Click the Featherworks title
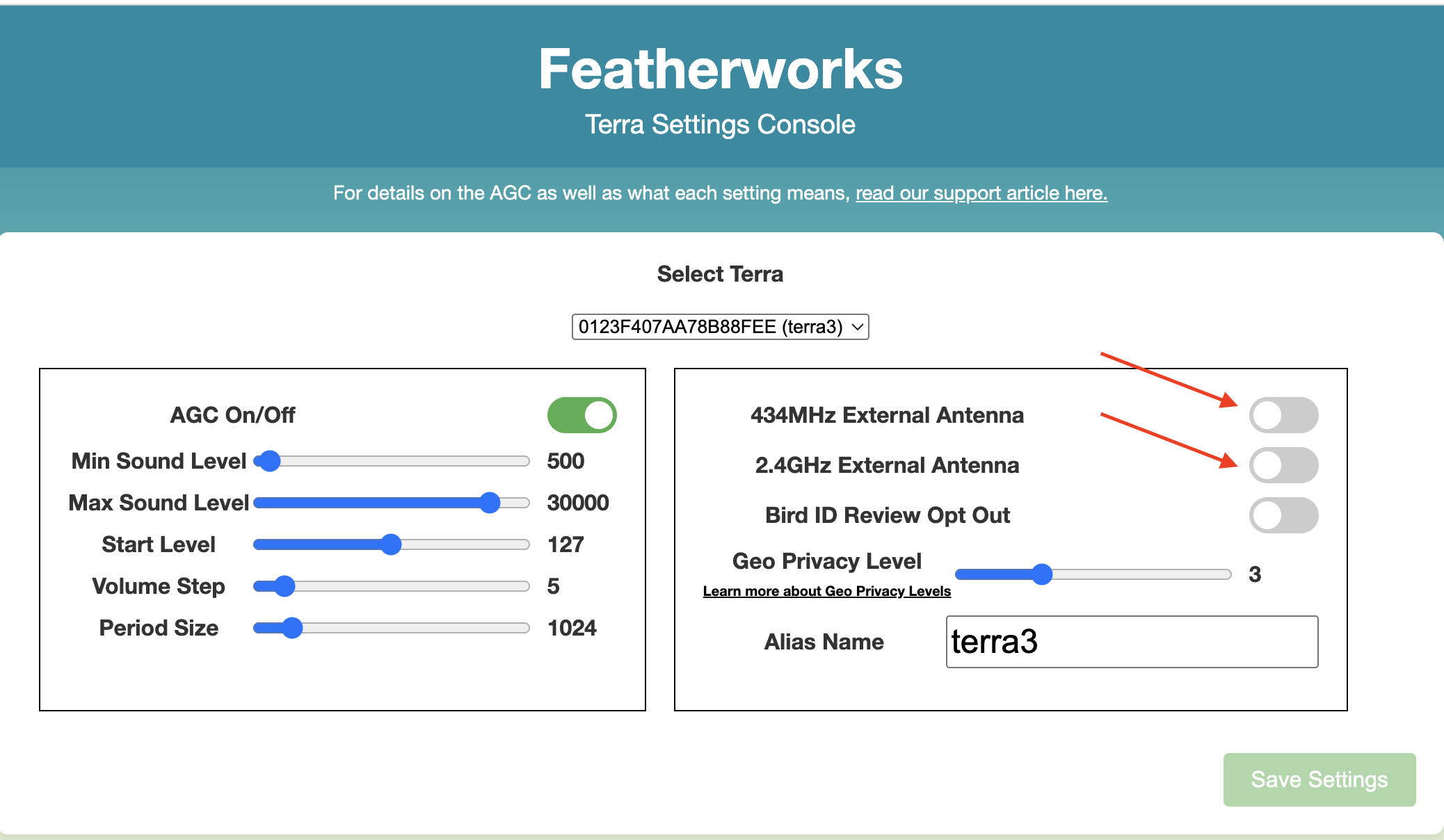The image size is (1444, 840). pos(721,70)
